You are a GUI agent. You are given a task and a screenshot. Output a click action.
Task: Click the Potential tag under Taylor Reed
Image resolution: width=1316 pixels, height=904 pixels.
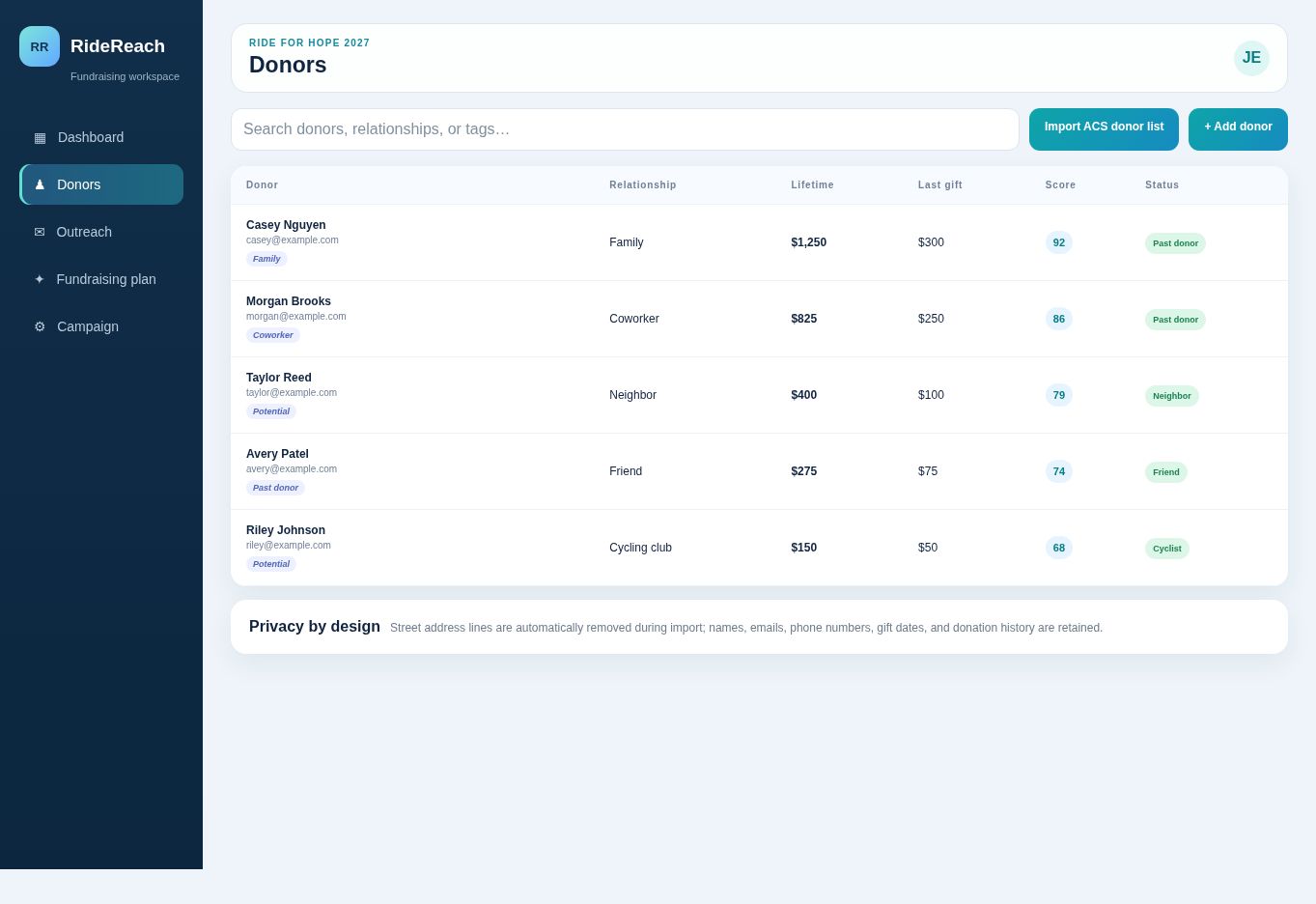coord(271,411)
